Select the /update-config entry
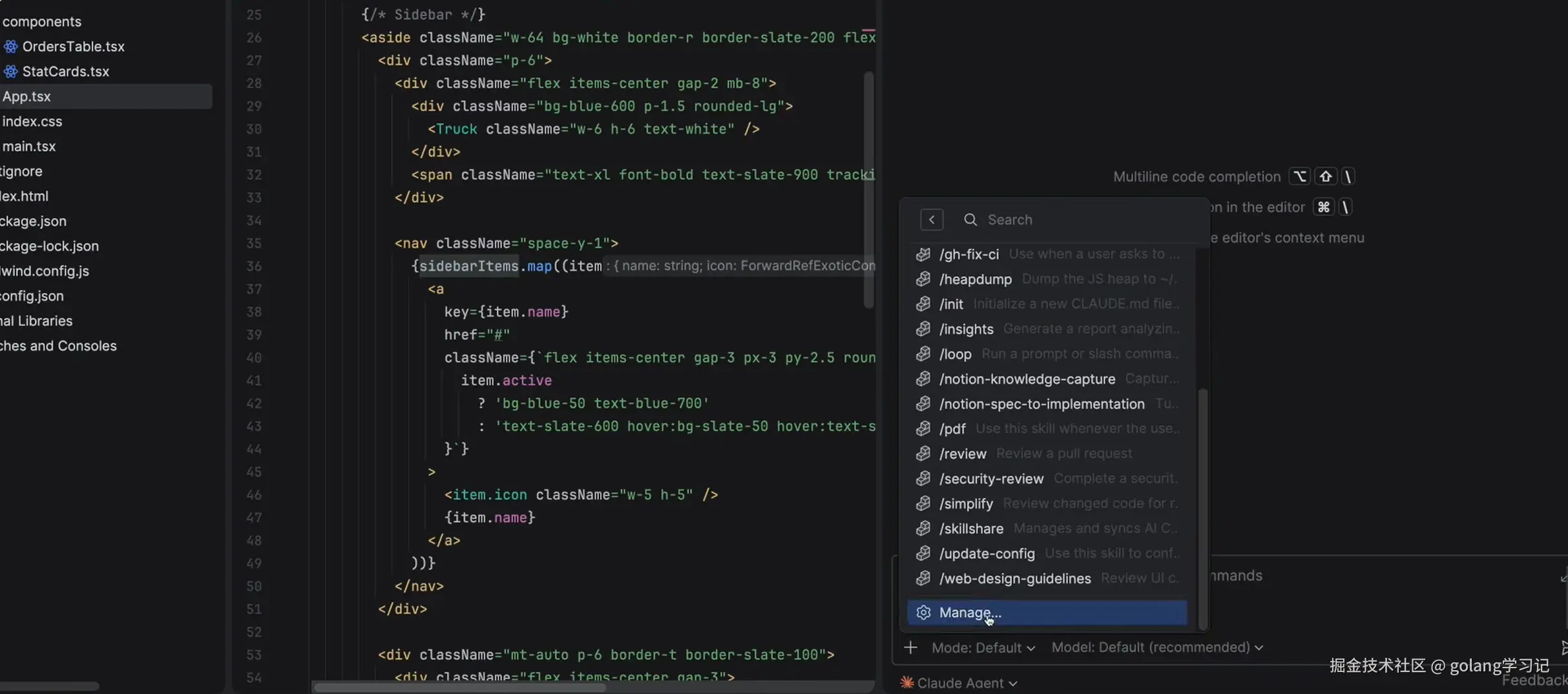Image resolution: width=1568 pixels, height=694 pixels. [x=1047, y=553]
